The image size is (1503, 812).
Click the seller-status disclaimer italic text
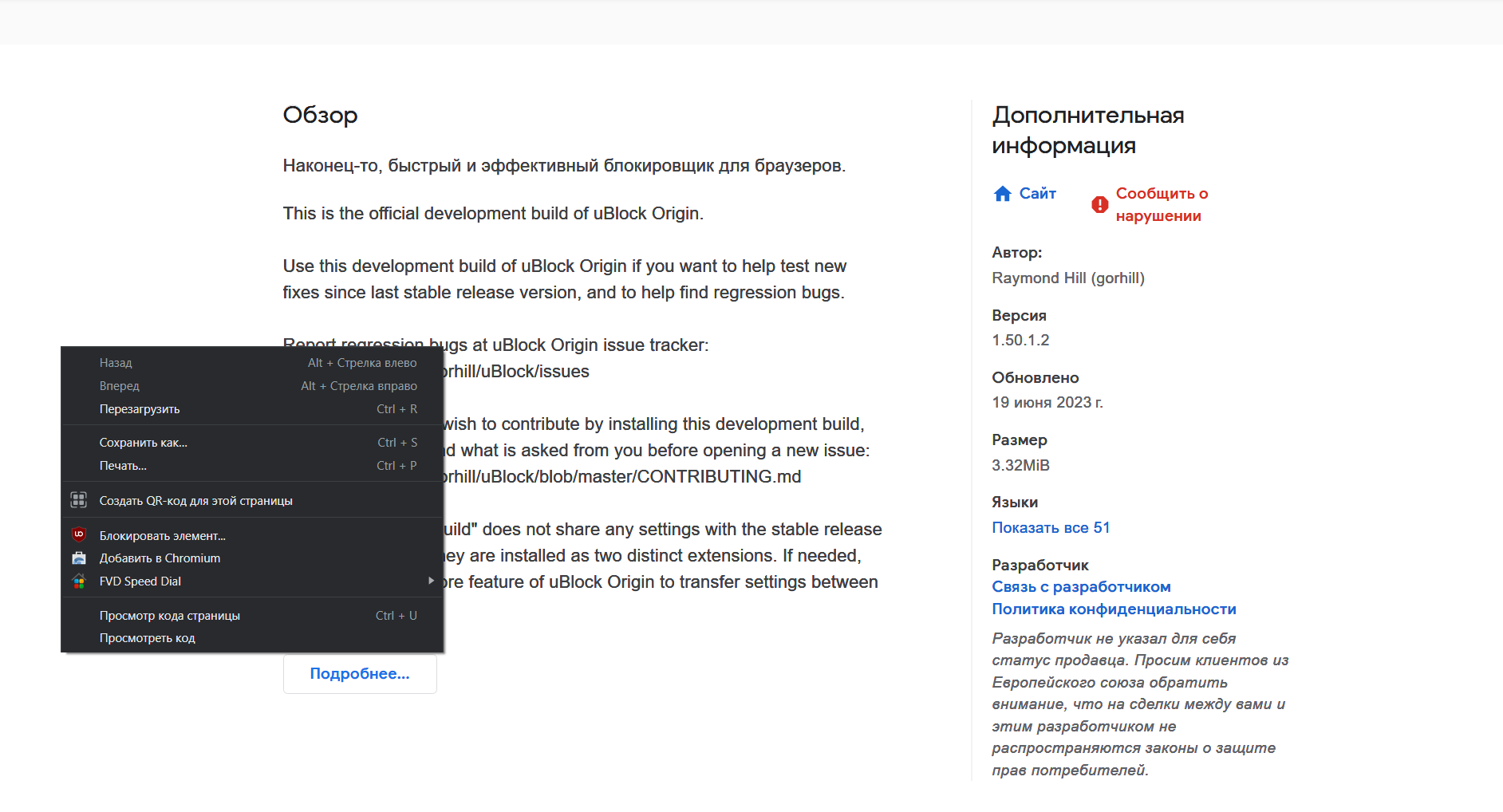(x=1140, y=704)
